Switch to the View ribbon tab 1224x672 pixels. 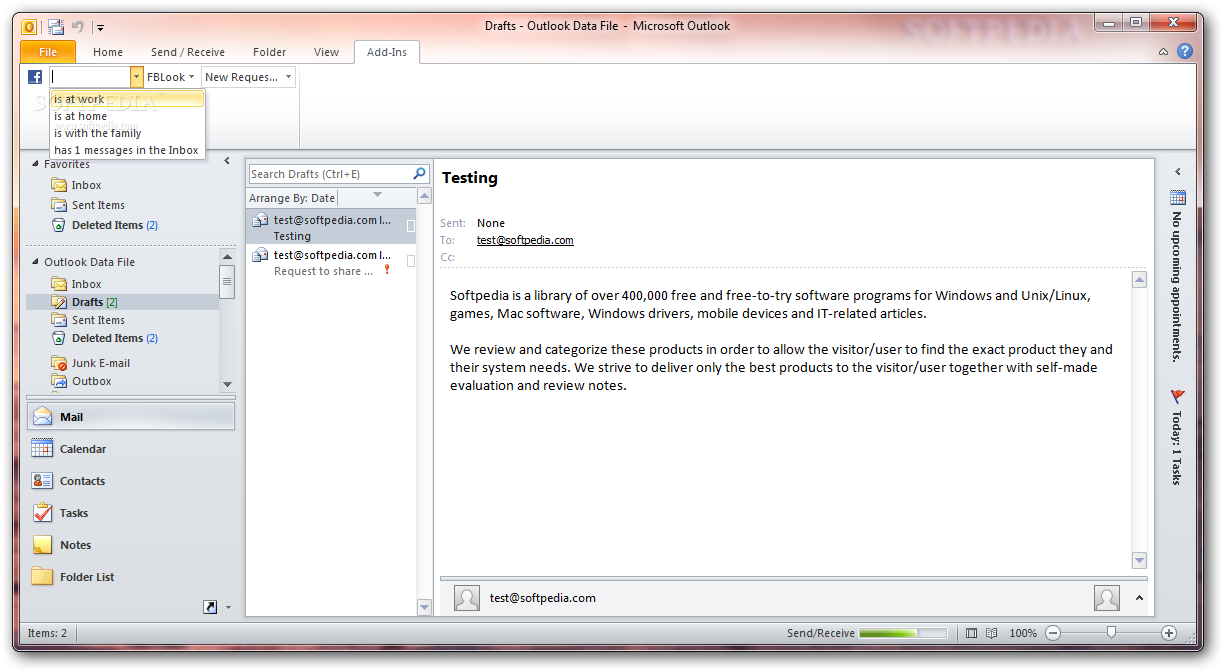pos(326,52)
